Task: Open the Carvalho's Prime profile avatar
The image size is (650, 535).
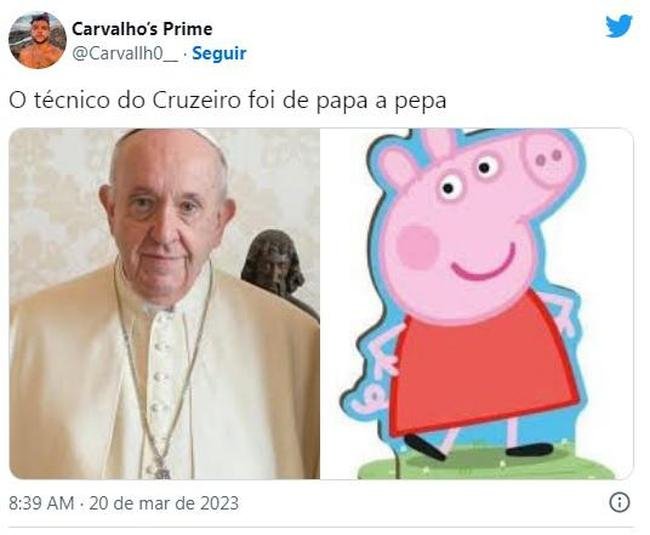Action: tap(37, 40)
